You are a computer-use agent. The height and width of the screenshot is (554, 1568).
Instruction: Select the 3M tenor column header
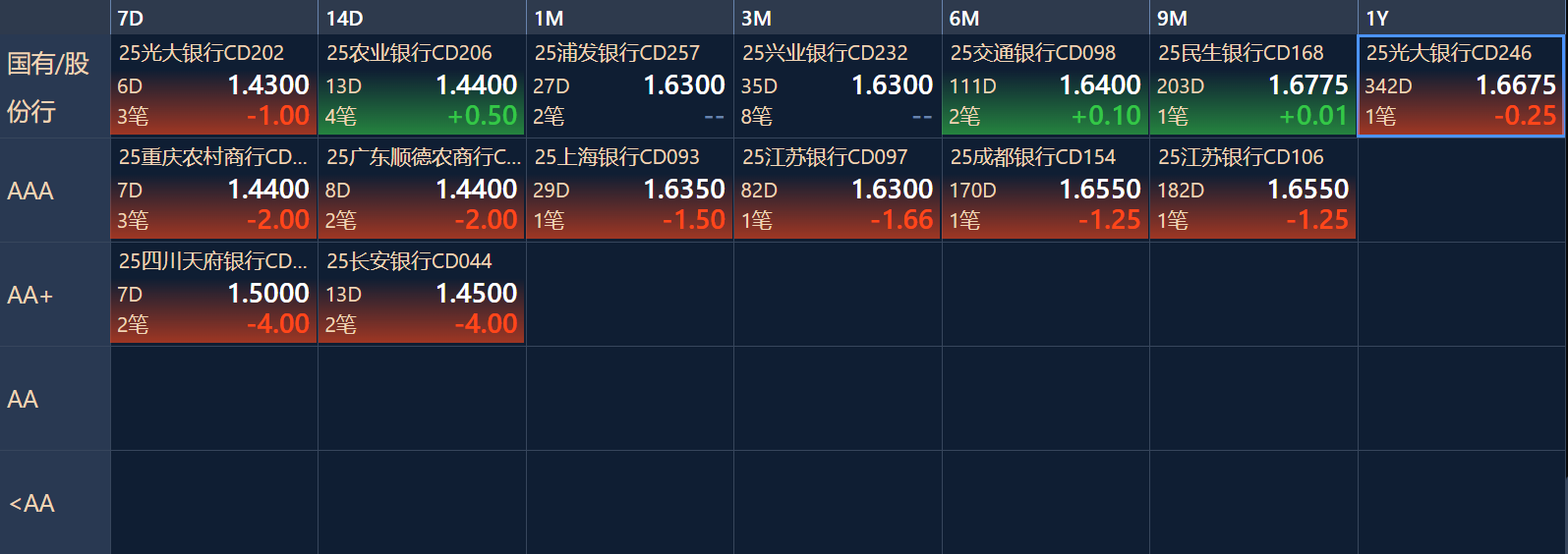(838, 18)
